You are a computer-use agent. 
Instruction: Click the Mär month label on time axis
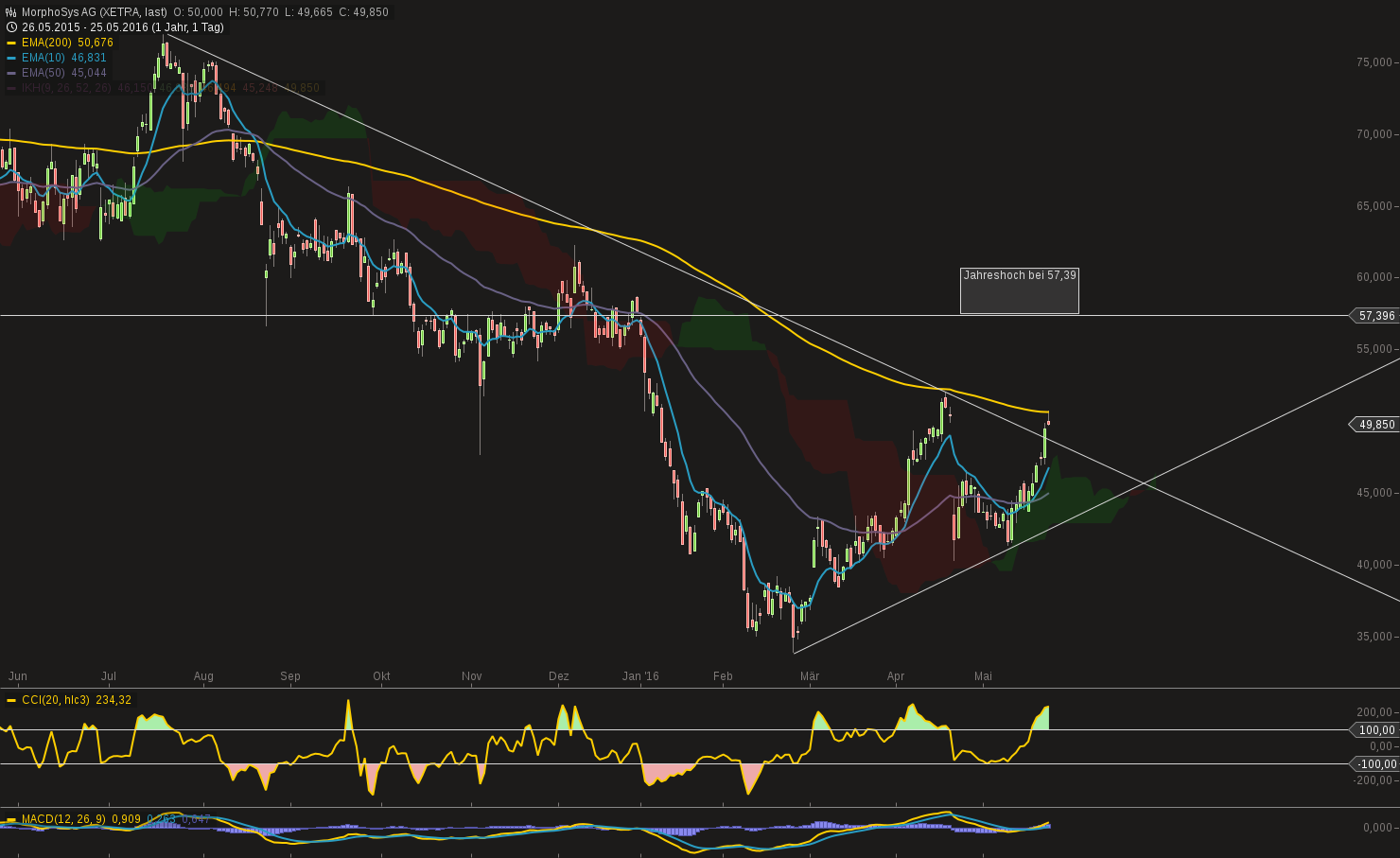pyautogui.click(x=810, y=676)
